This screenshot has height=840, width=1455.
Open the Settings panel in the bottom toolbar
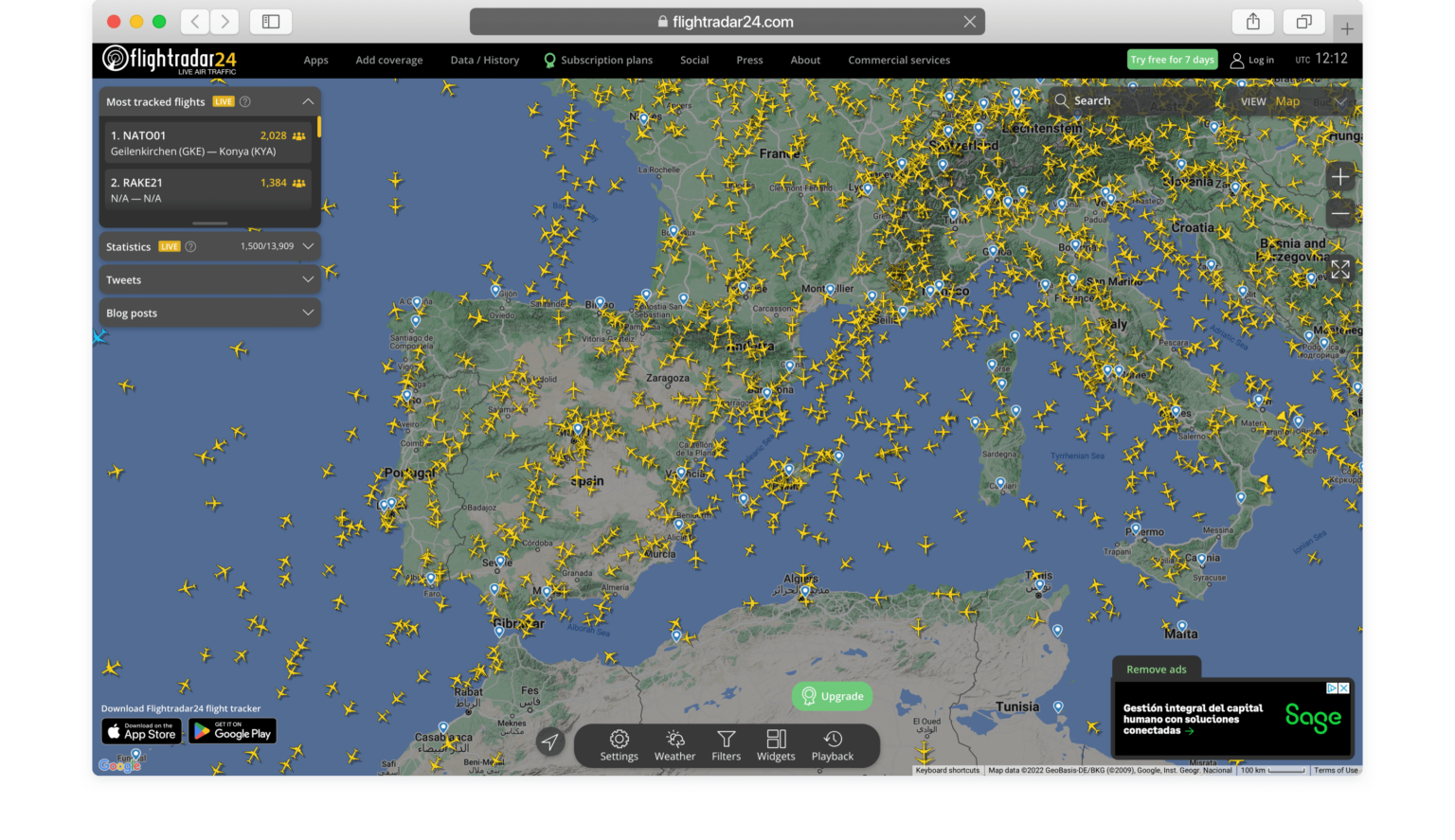[x=619, y=746]
